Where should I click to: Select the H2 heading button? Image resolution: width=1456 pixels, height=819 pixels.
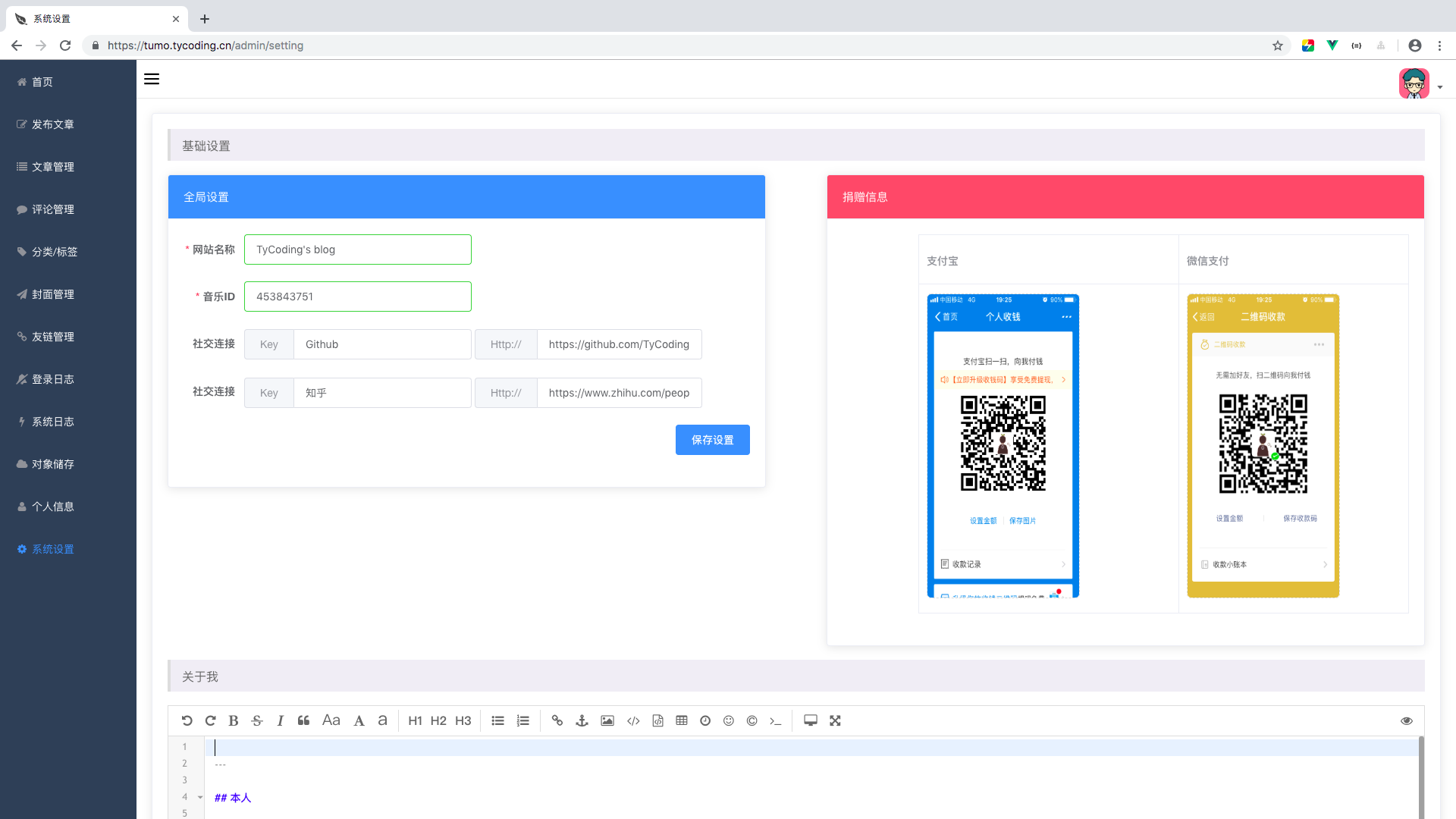point(438,720)
